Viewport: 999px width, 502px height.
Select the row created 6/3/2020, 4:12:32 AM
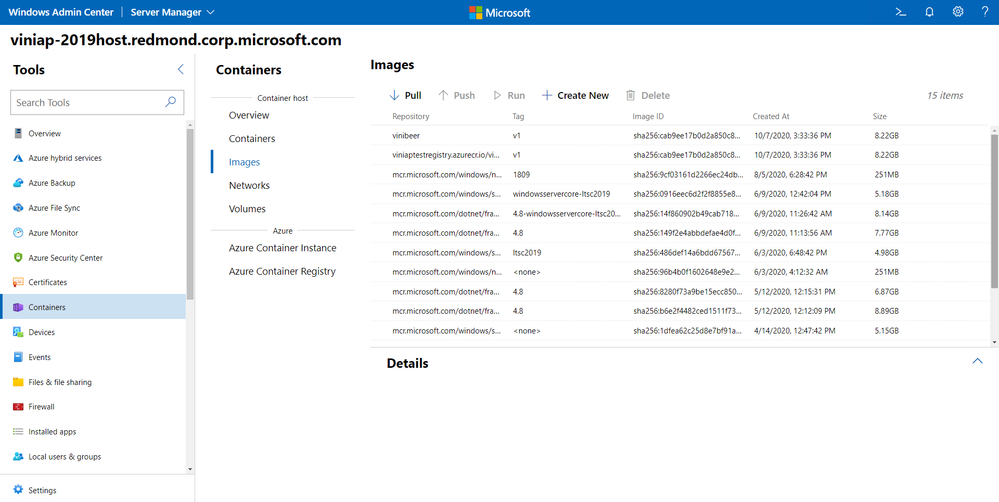click(680, 272)
